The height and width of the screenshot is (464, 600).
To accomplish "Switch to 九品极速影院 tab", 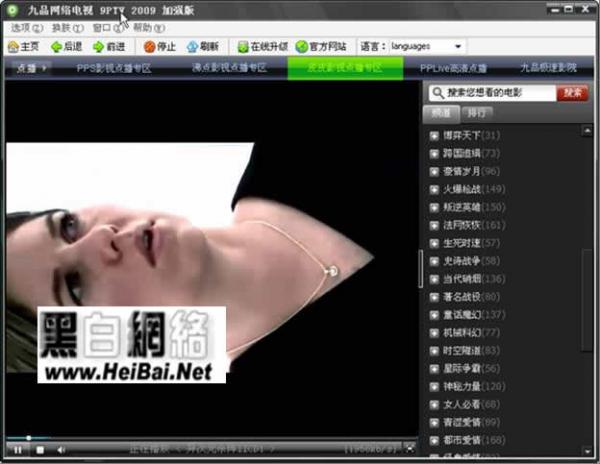I will coord(548,68).
